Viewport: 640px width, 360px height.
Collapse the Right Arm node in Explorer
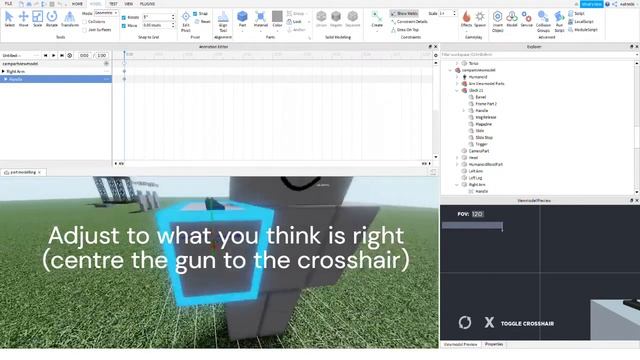(457, 184)
